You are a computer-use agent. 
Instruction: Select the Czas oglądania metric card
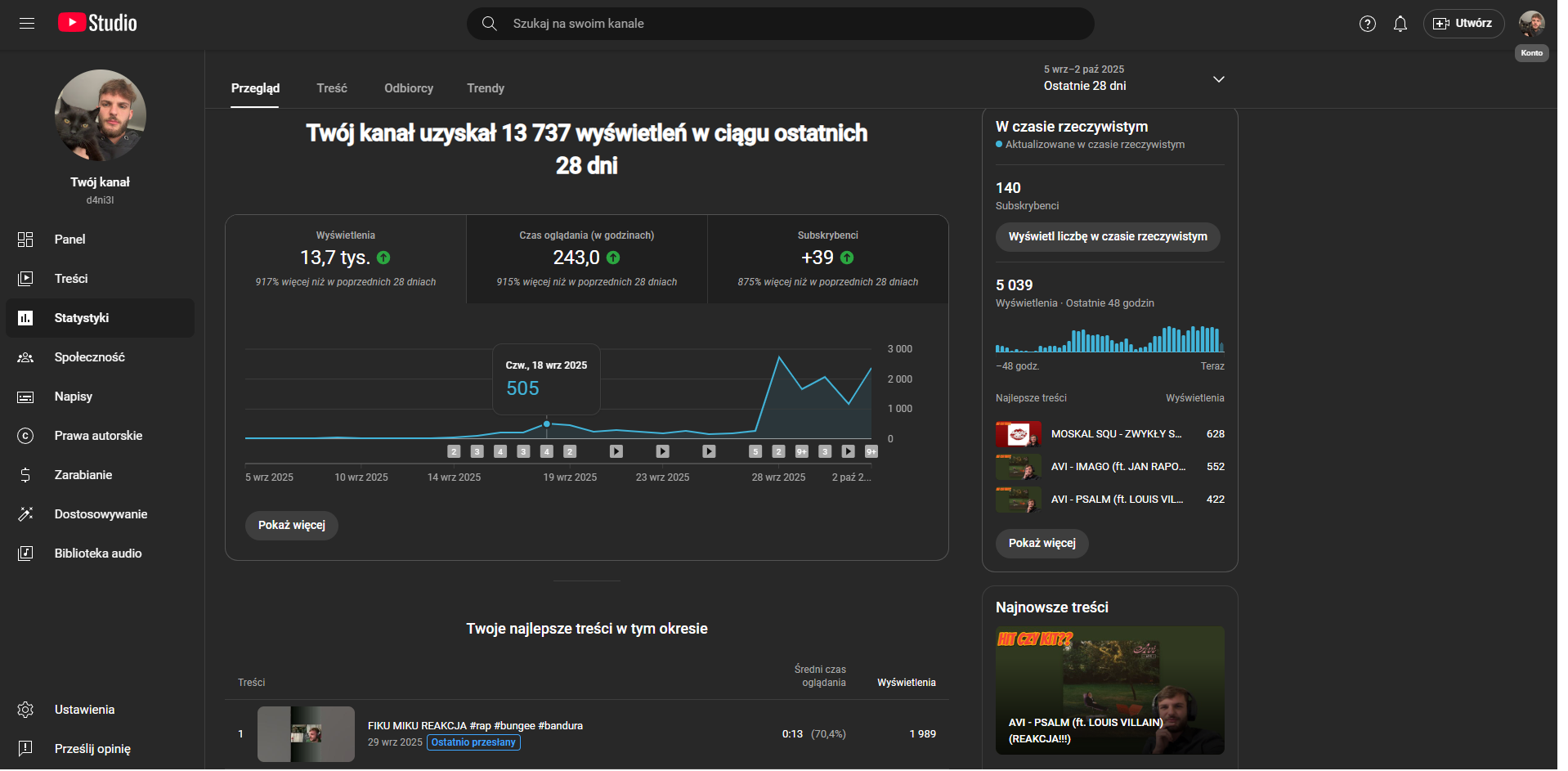586,258
